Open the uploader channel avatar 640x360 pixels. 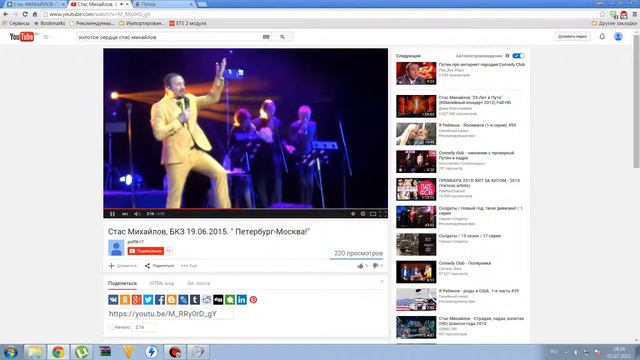click(x=116, y=248)
